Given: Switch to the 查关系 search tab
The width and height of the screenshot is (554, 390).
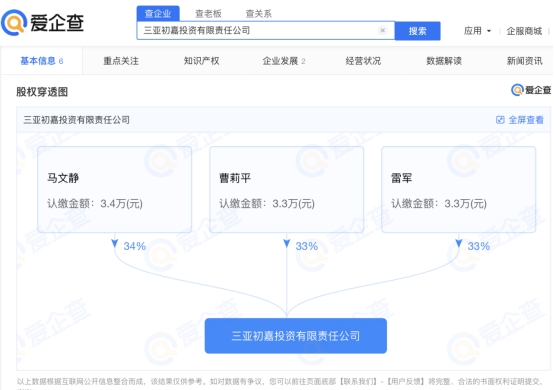Looking at the screenshot, I should coord(259,14).
